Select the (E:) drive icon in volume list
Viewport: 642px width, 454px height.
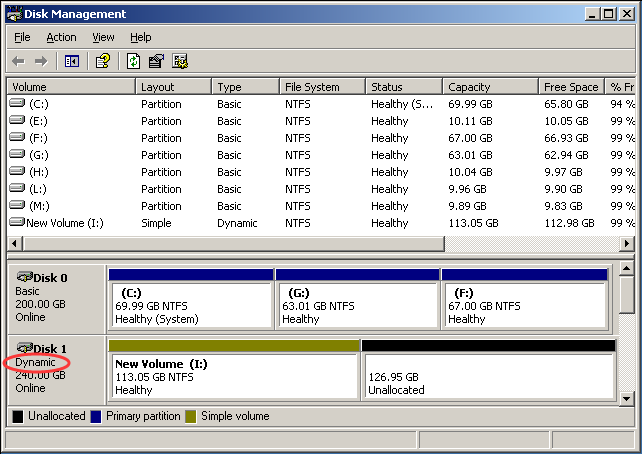[x=17, y=120]
